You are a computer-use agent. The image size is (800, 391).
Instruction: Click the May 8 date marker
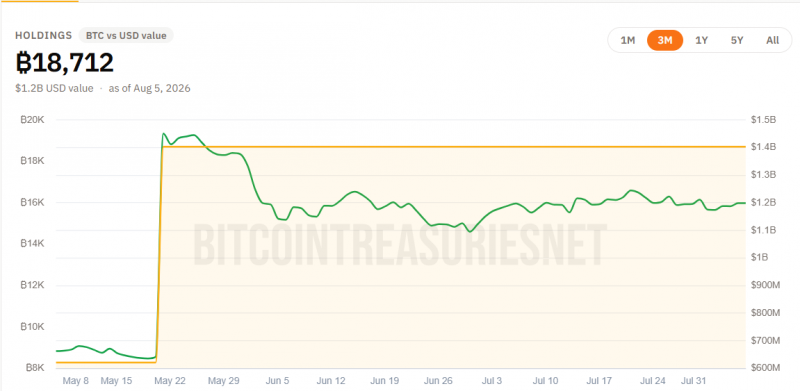[x=76, y=381]
